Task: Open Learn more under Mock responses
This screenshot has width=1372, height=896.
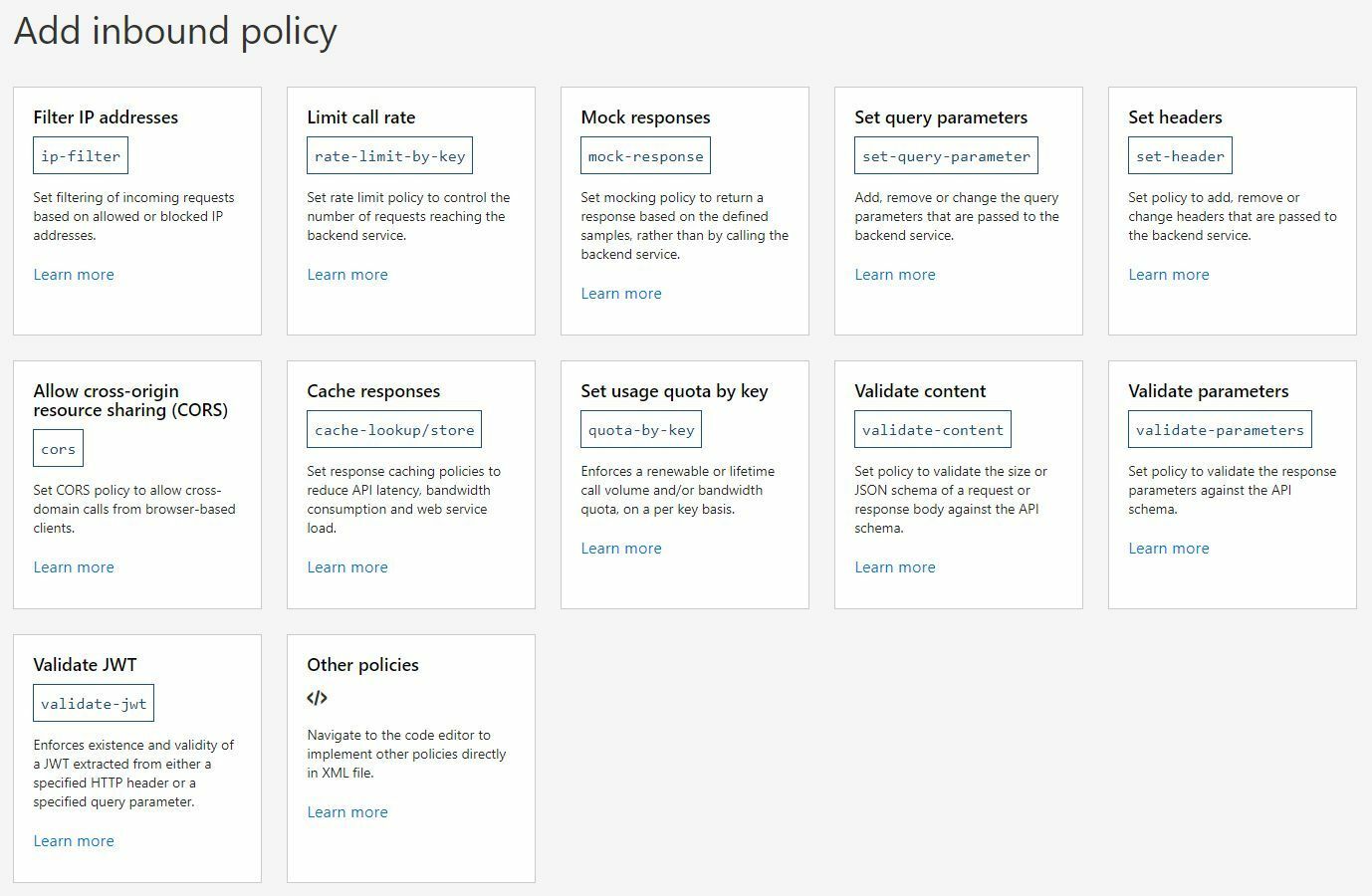Action: [x=621, y=293]
